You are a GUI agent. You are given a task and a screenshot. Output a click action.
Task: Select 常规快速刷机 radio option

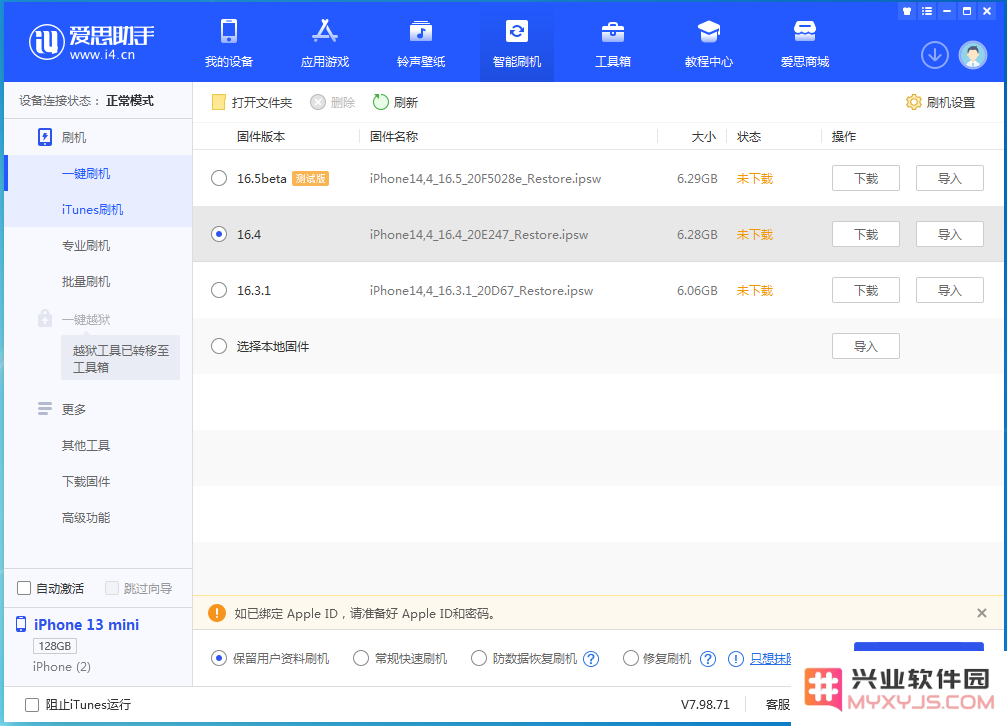coord(361,658)
